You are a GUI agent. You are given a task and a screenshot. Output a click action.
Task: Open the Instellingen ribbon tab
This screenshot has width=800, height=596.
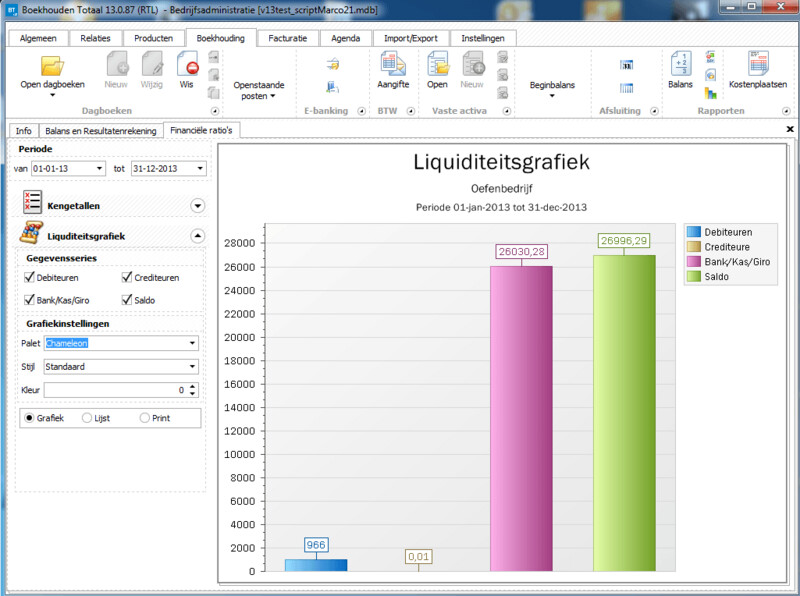(x=483, y=38)
